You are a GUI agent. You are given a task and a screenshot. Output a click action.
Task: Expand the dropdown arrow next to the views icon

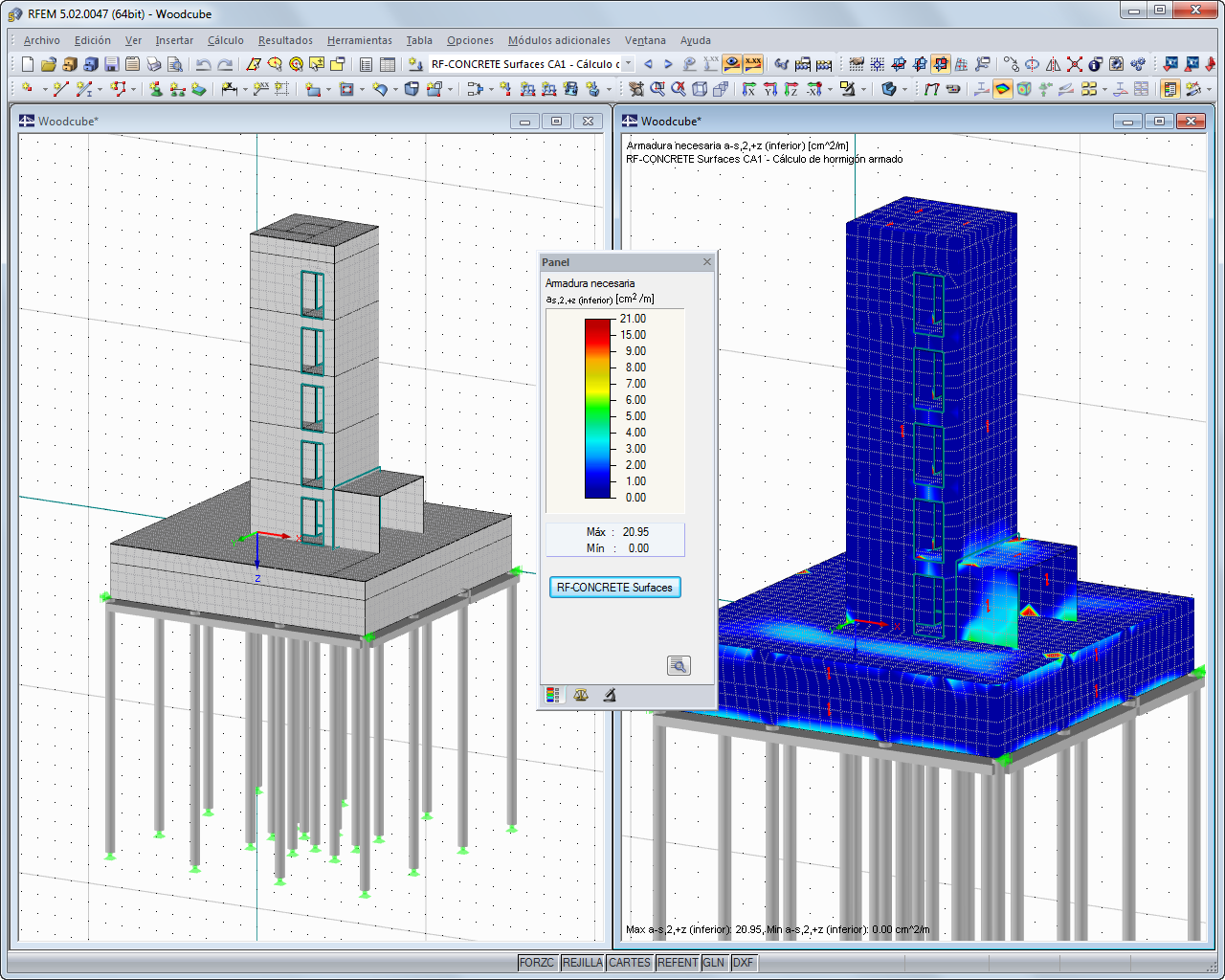coord(904,88)
